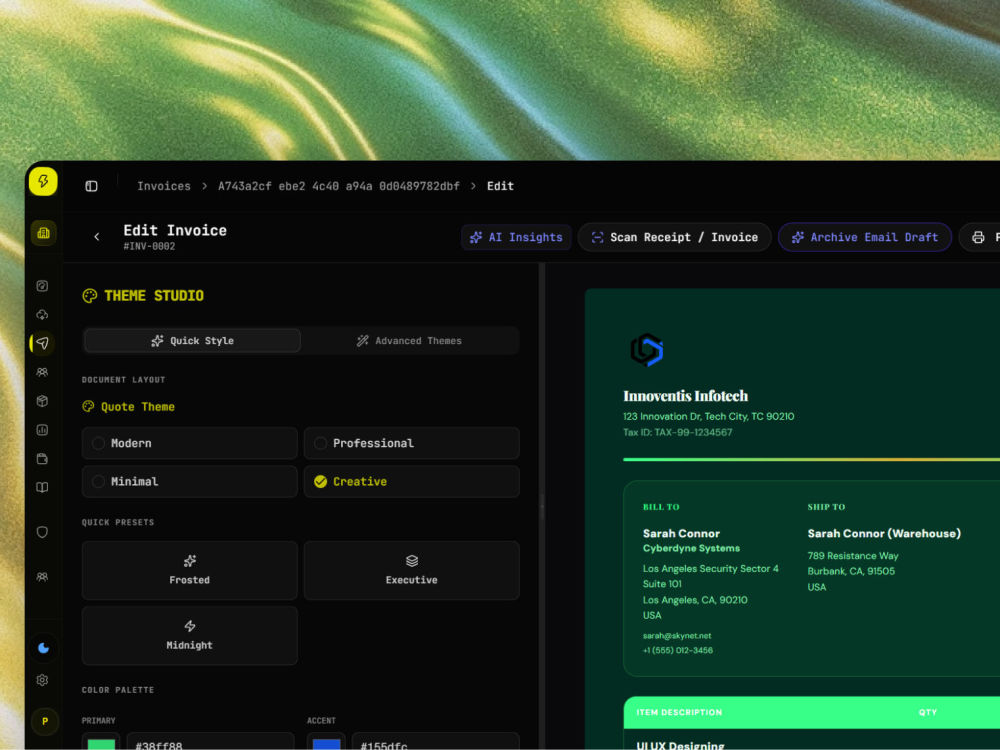
Task: Select the paper plane send icon in sidebar
Action: (42, 343)
